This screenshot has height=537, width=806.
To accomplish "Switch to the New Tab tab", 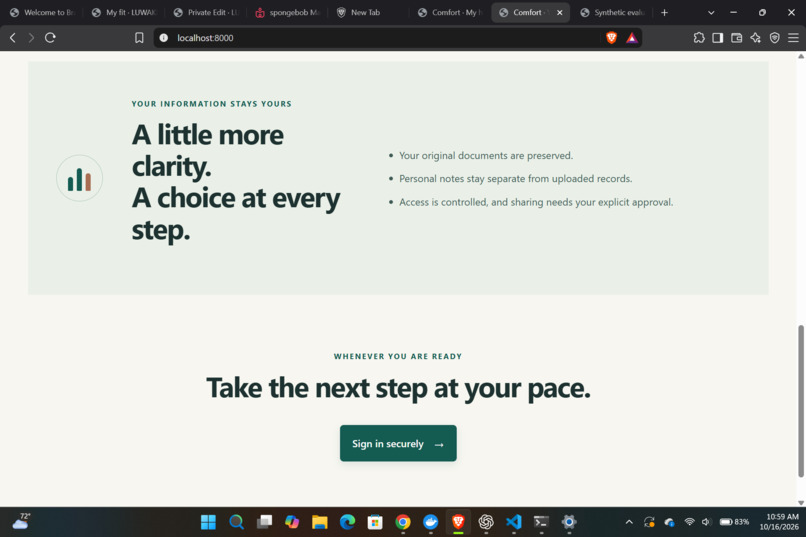I will pos(370,12).
